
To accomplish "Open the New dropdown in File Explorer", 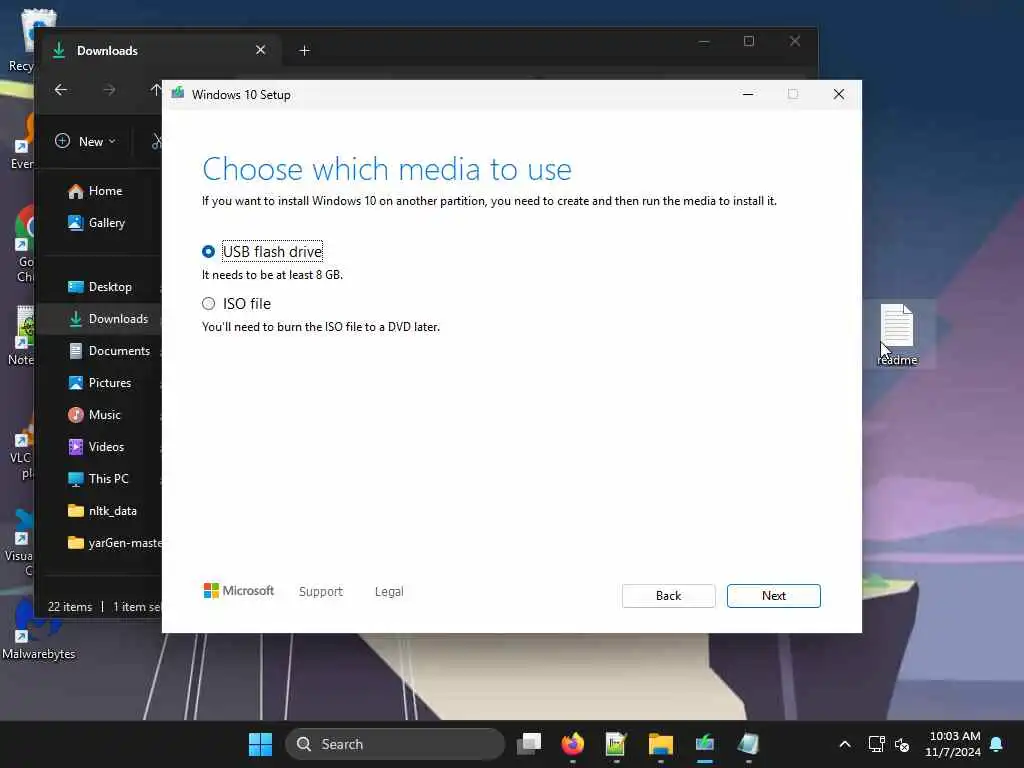I will [86, 142].
